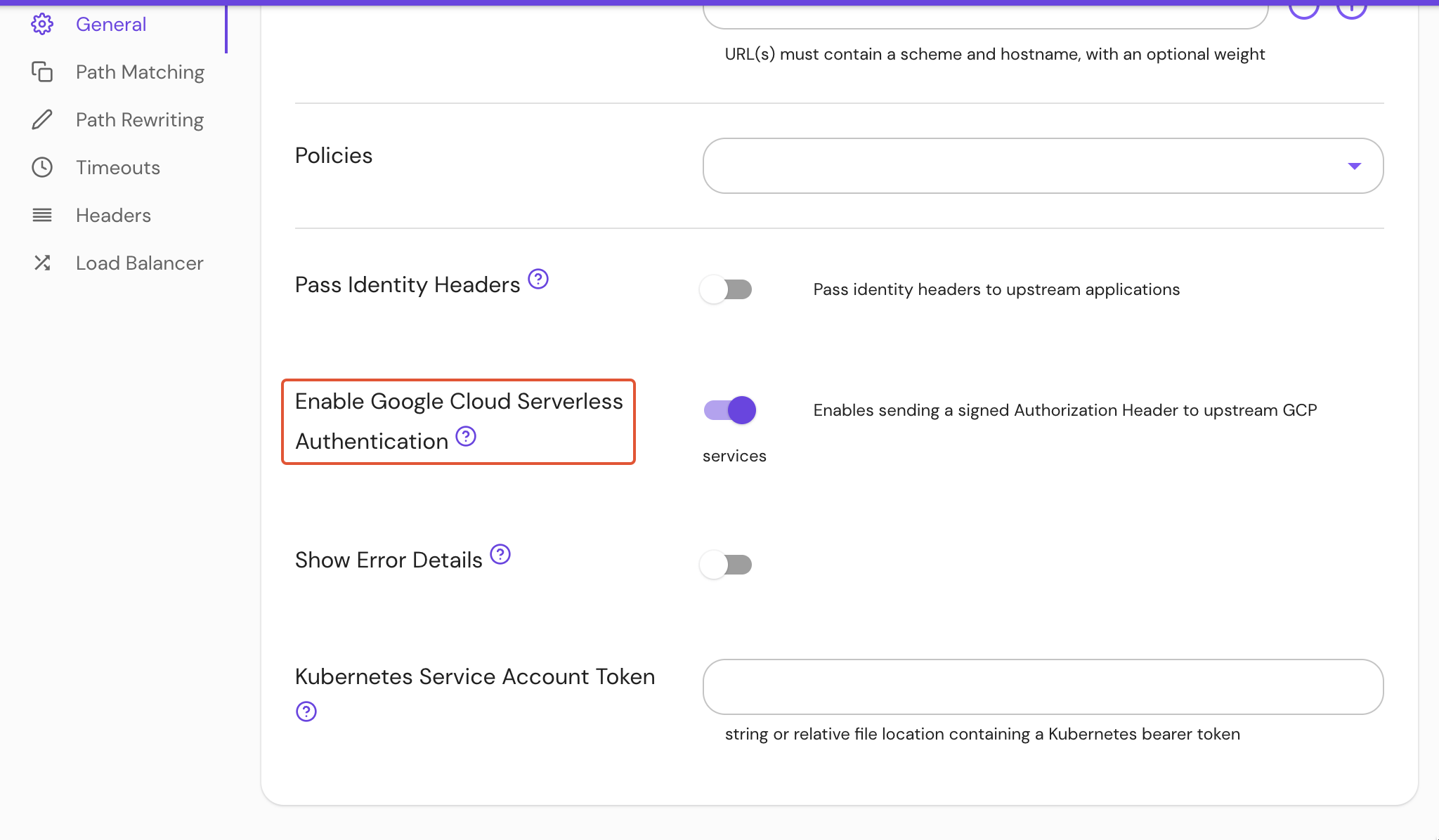
Task: Switch to the Load Balancer section
Action: pyautogui.click(x=138, y=263)
